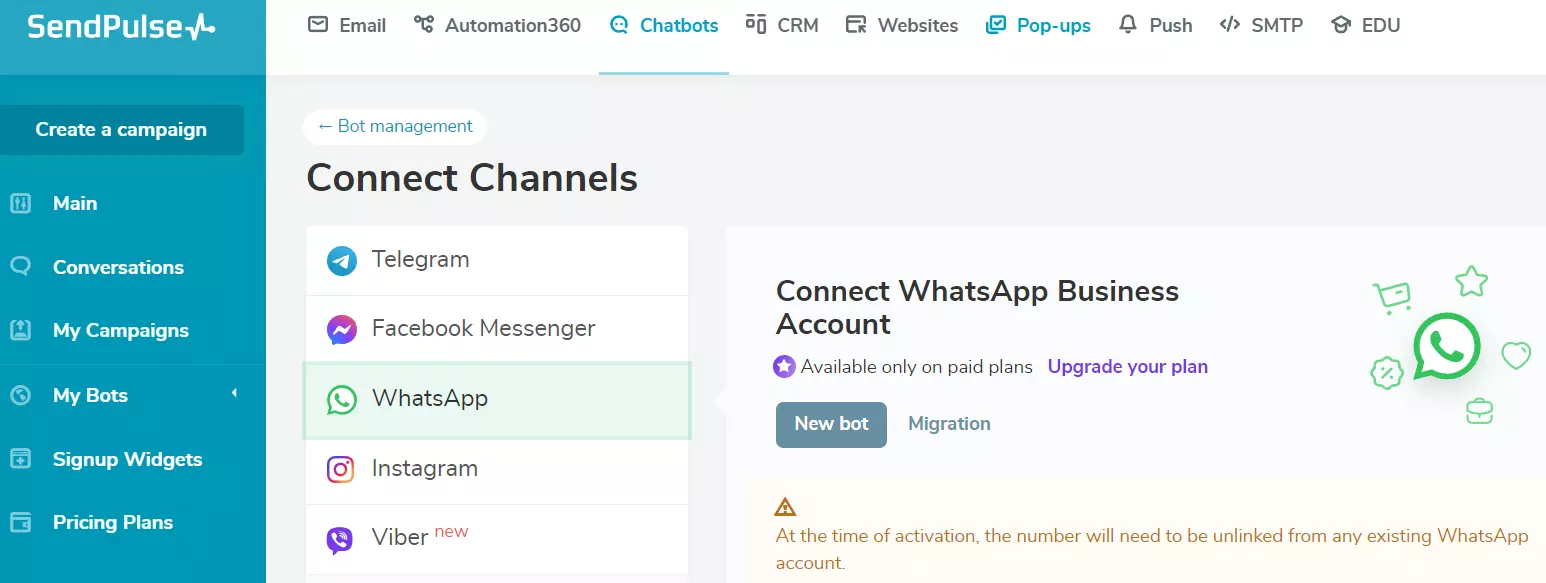Open the Push tab
The image size is (1546, 583).
pyautogui.click(x=1155, y=25)
